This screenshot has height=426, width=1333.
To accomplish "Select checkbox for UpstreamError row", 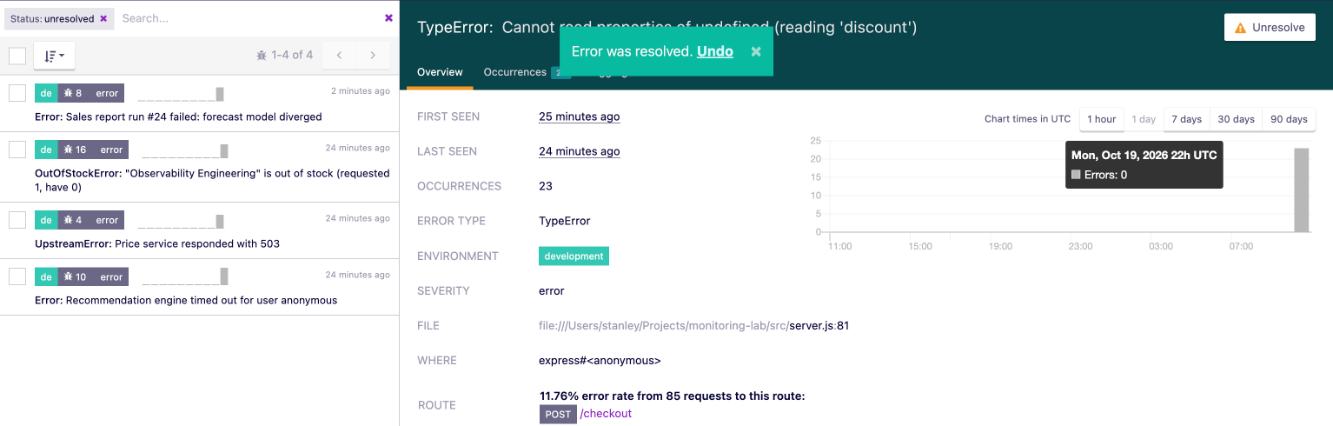I will pyautogui.click(x=17, y=219).
